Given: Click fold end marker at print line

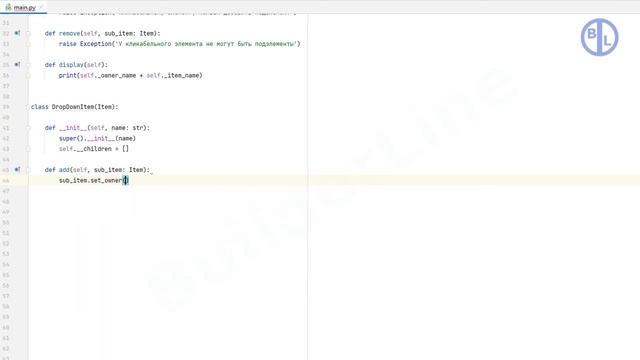Looking at the screenshot, I should [x=28, y=76].
